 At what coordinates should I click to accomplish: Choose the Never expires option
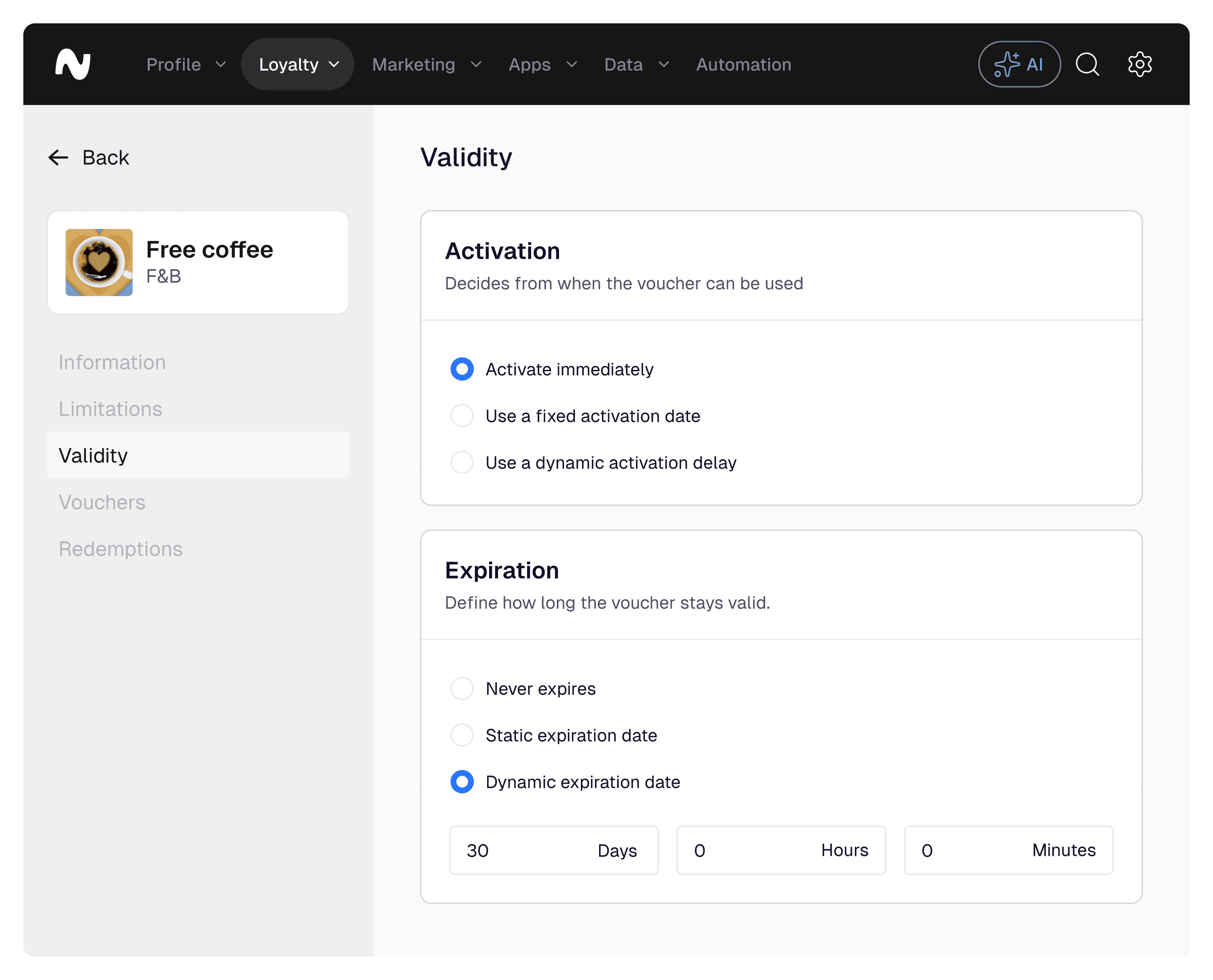[x=462, y=689]
